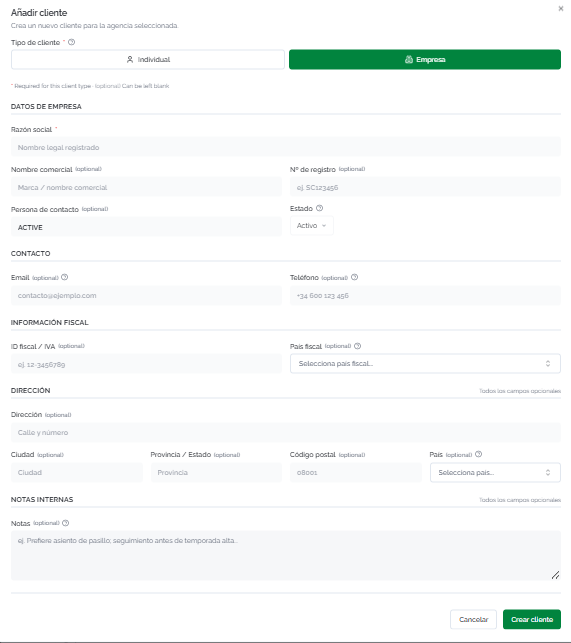Viewport: 571px width, 643px height.
Task: Click into the Nombre comercial field
Action: click(x=146, y=187)
